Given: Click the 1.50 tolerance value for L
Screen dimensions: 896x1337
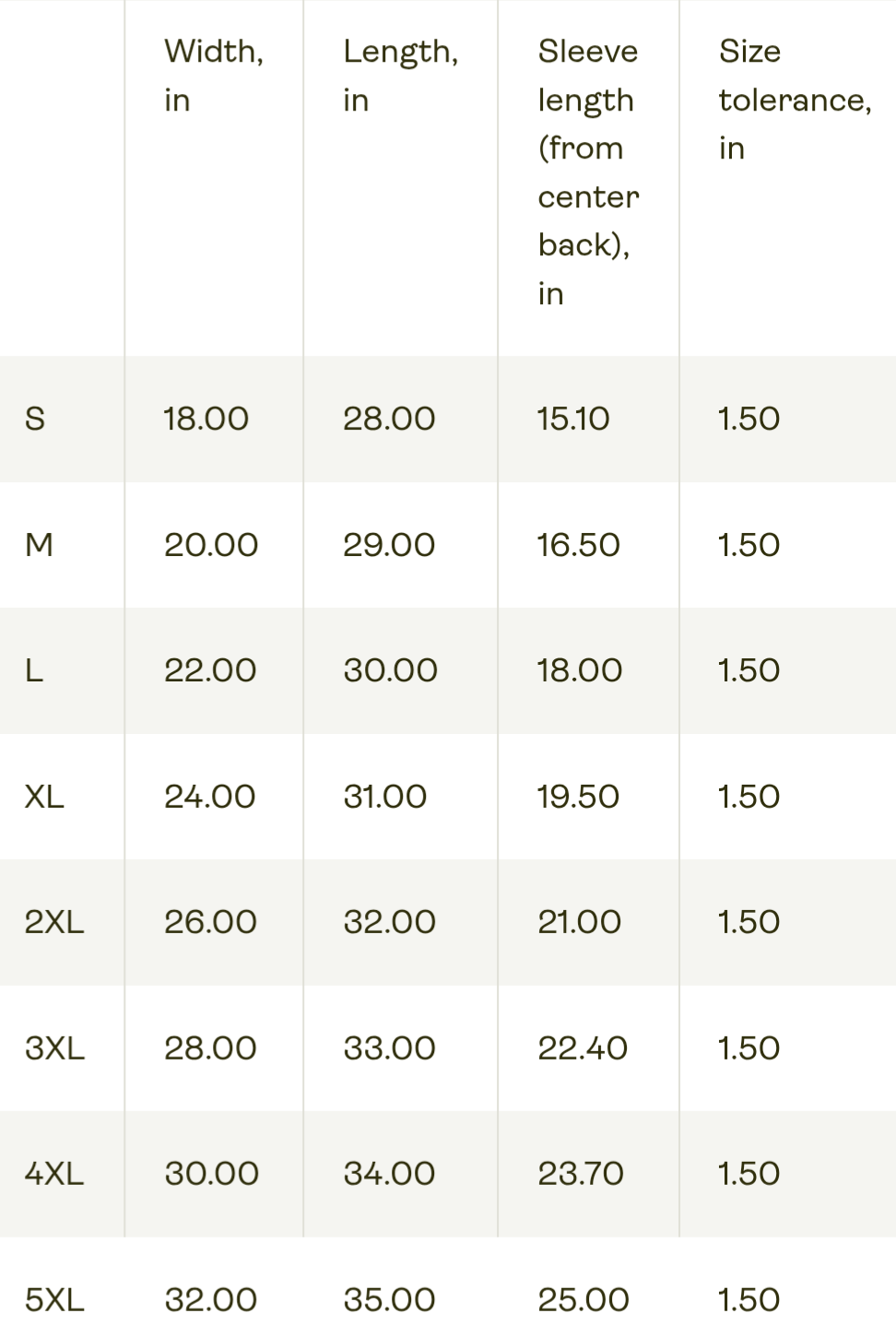Looking at the screenshot, I should 749,671.
